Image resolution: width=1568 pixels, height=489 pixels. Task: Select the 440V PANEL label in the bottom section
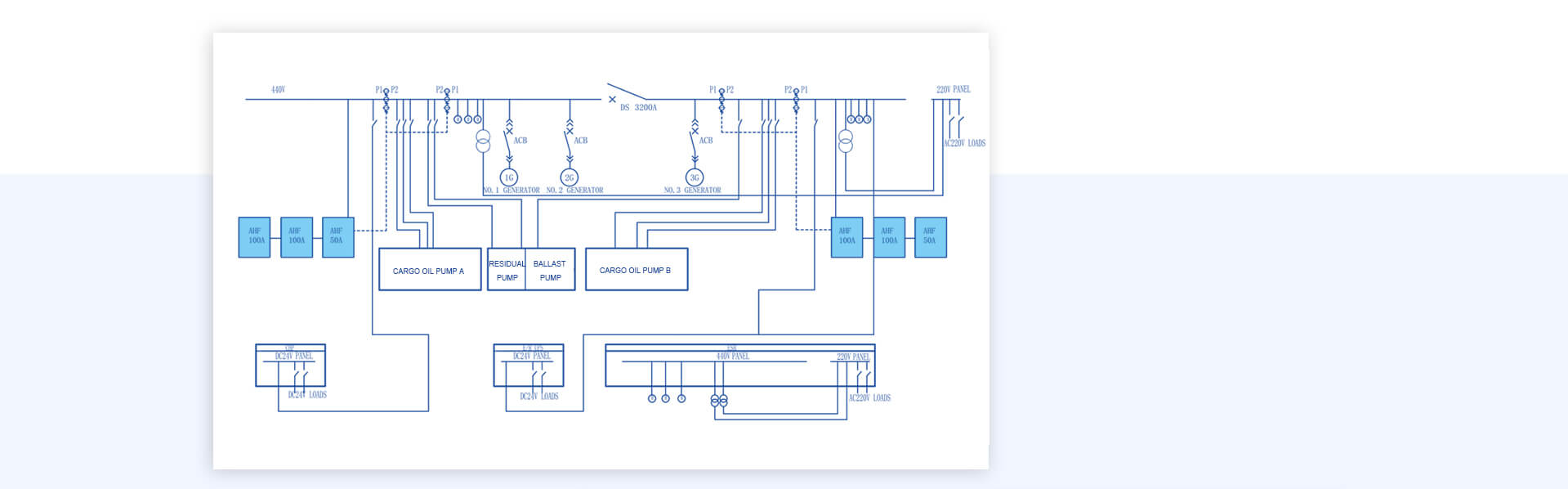(x=733, y=357)
